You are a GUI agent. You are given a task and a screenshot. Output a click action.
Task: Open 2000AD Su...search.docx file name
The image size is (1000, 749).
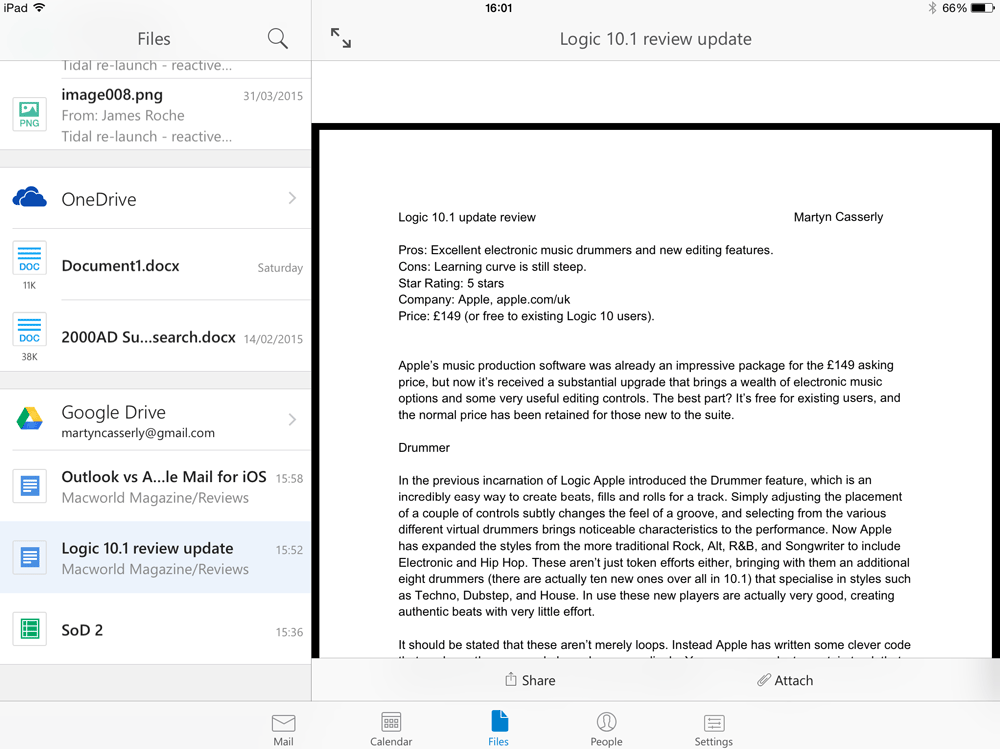(149, 337)
